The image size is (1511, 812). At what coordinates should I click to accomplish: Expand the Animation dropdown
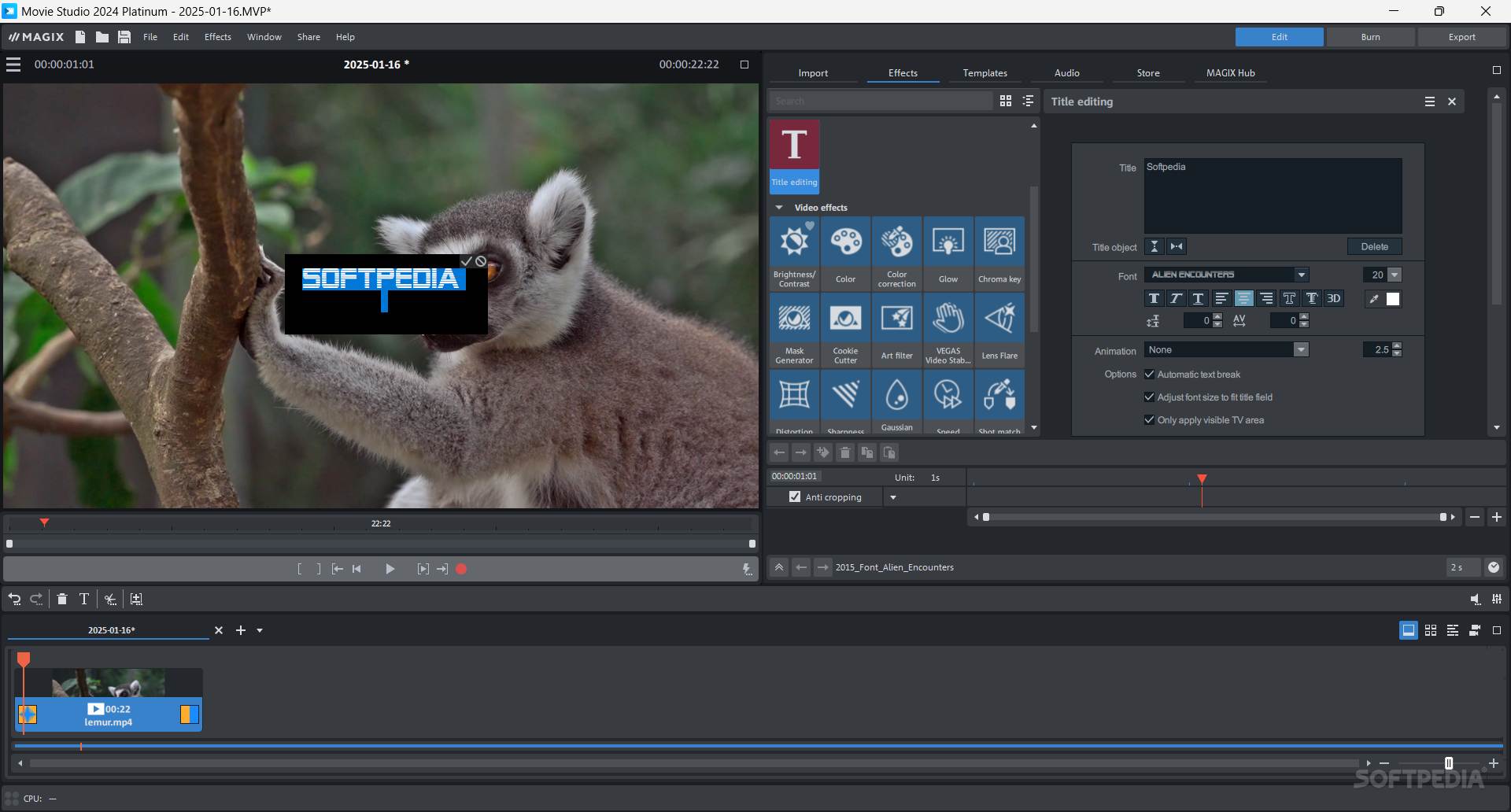point(1301,350)
